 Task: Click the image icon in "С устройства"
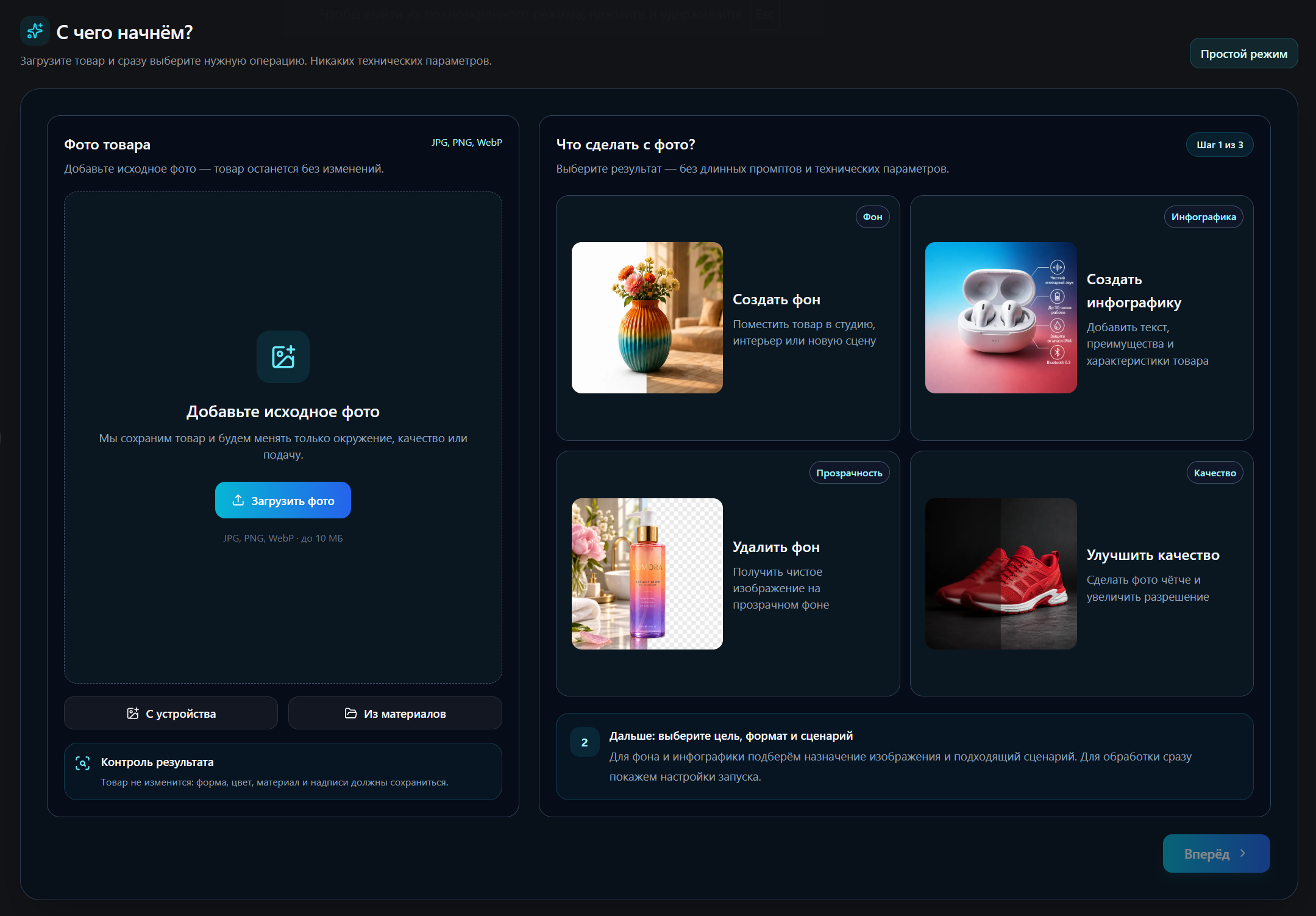click(x=133, y=713)
